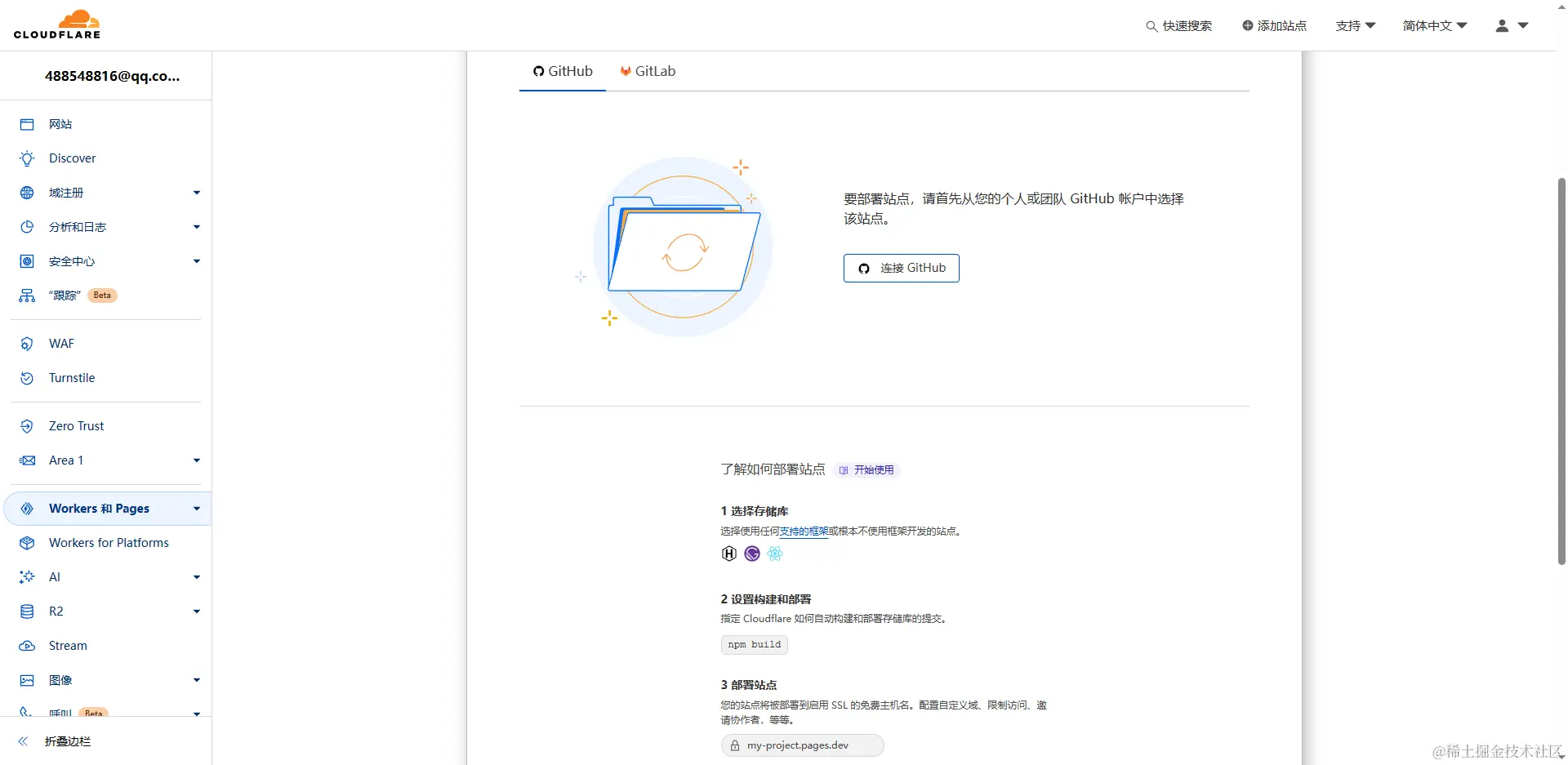This screenshot has width=1568, height=765.
Task: Open the account dropdown arrow
Action: (x=1523, y=25)
